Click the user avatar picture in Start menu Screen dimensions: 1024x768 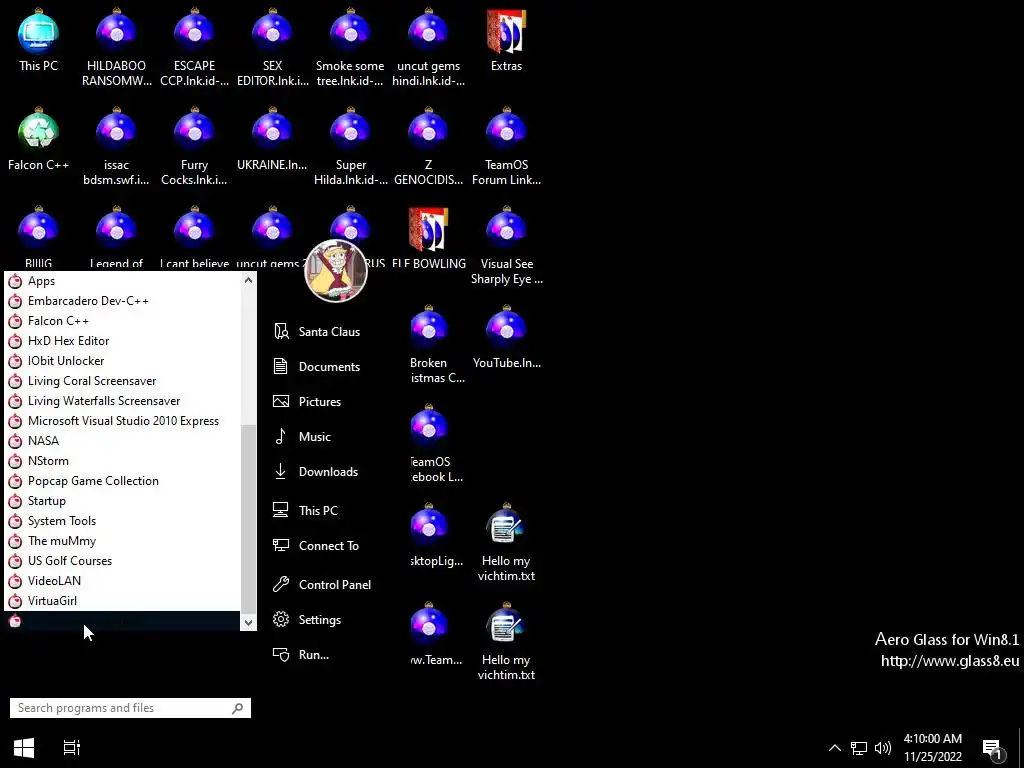336,270
